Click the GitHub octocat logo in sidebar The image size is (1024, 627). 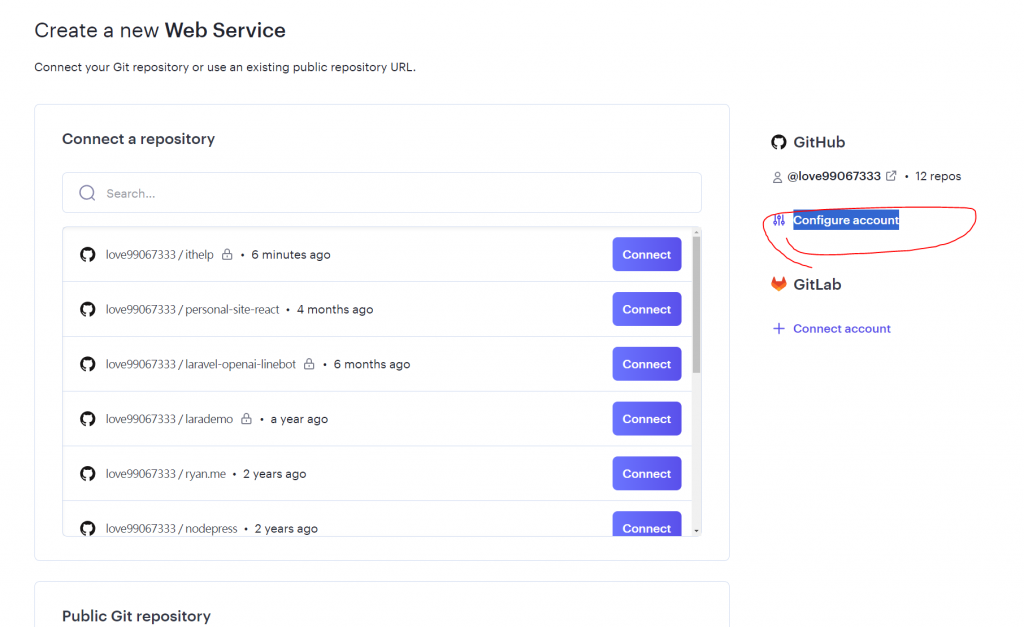[x=779, y=142]
